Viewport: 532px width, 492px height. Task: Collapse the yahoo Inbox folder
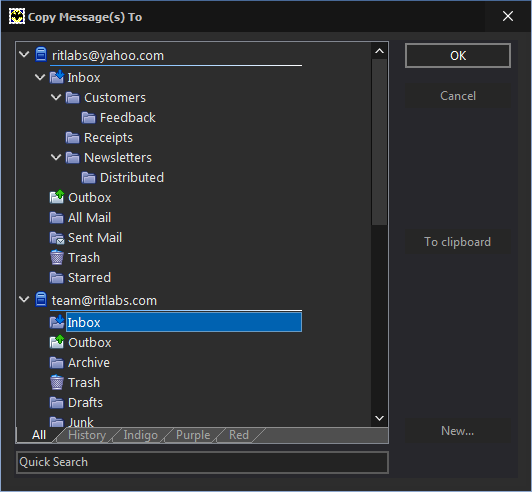coord(40,77)
